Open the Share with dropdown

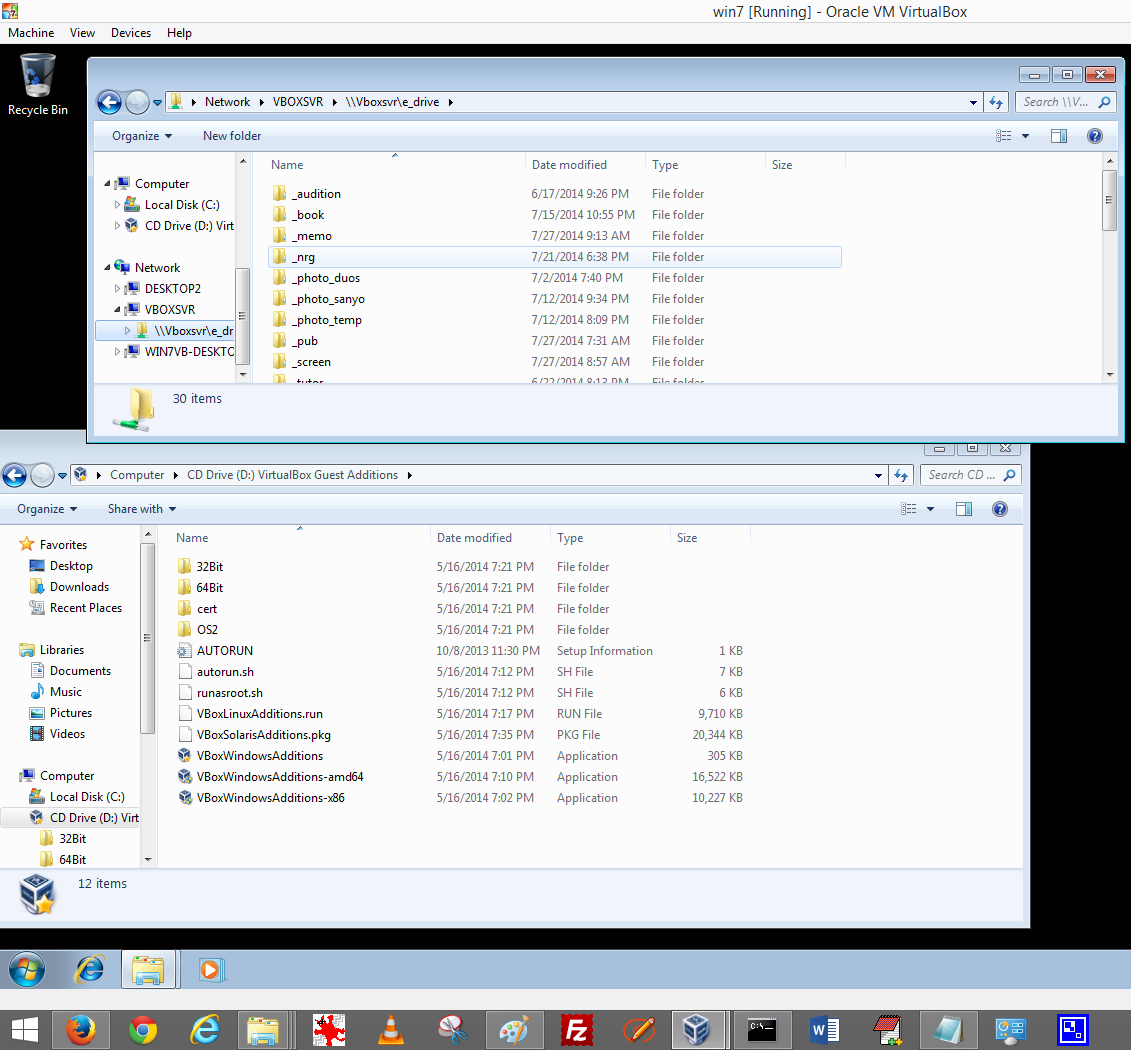point(141,509)
